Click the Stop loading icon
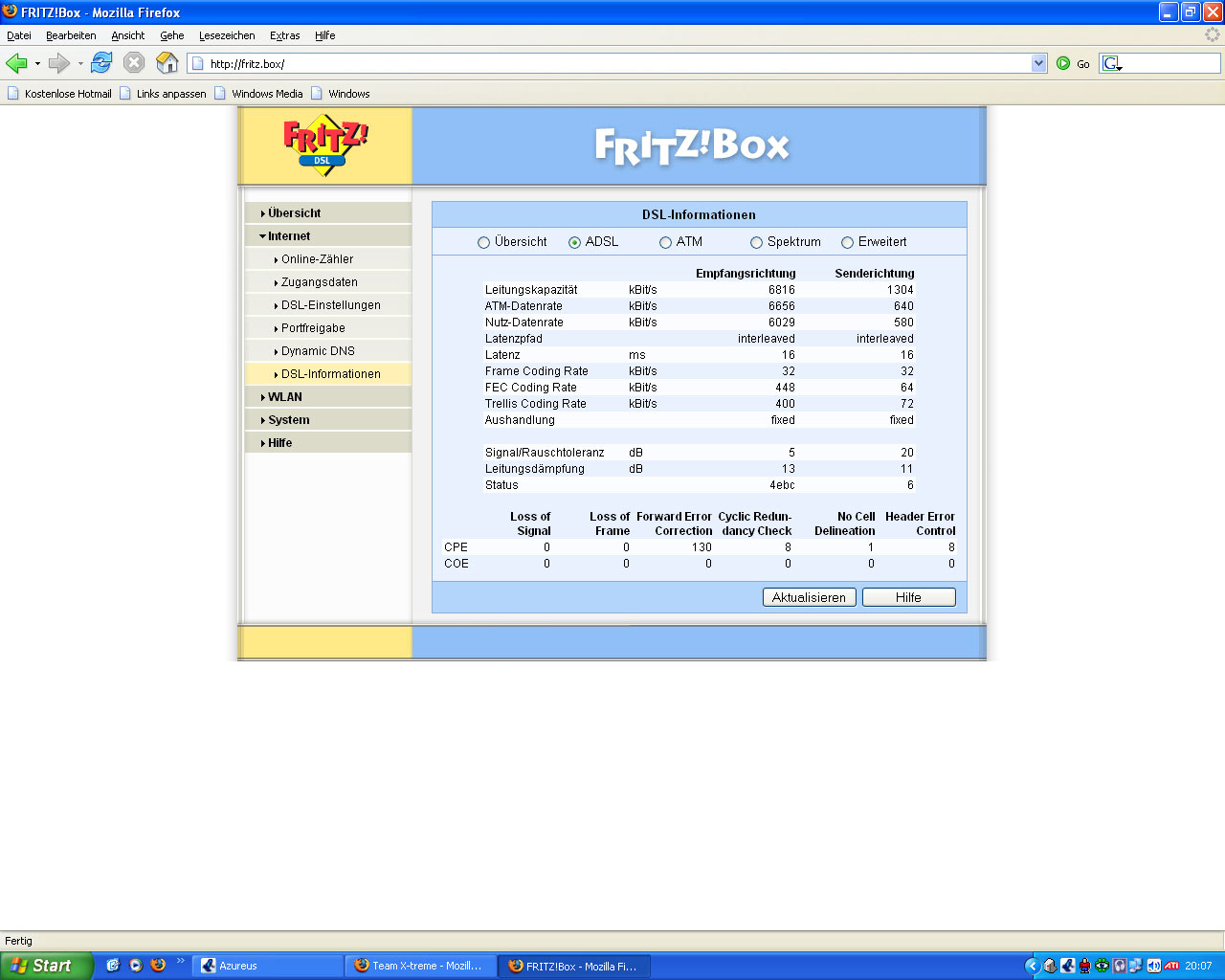Viewport: 1225px width, 980px height. coord(134,63)
